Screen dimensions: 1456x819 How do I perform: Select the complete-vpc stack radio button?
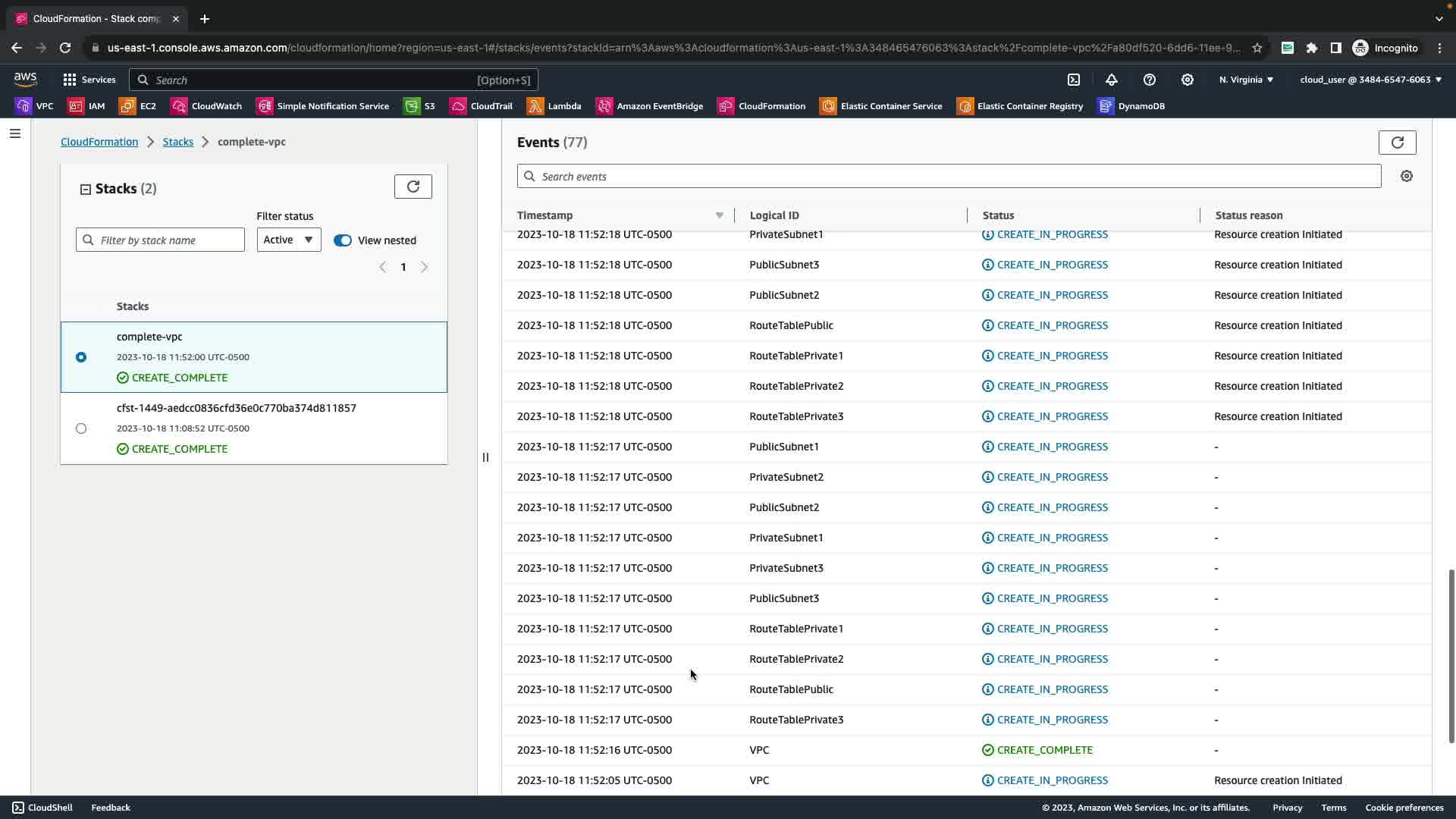(81, 357)
